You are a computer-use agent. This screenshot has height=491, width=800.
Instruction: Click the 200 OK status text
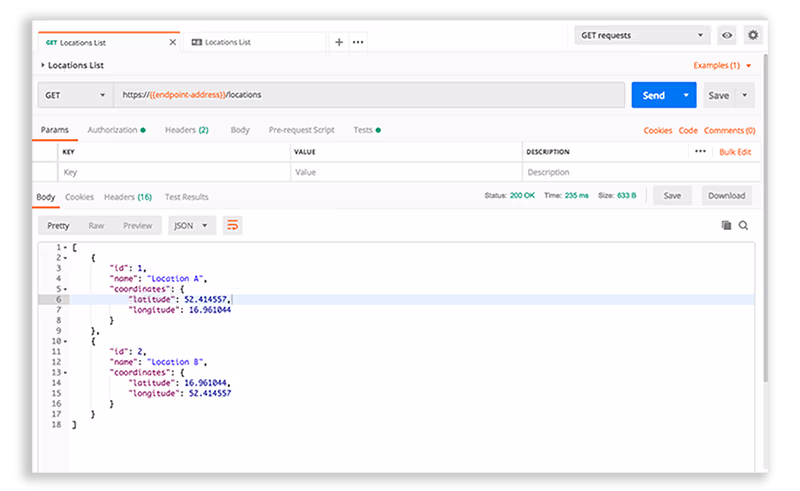point(522,195)
